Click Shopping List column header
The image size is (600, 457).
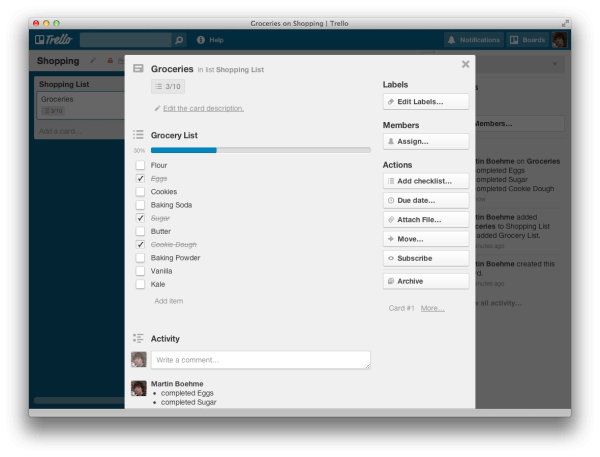64,84
